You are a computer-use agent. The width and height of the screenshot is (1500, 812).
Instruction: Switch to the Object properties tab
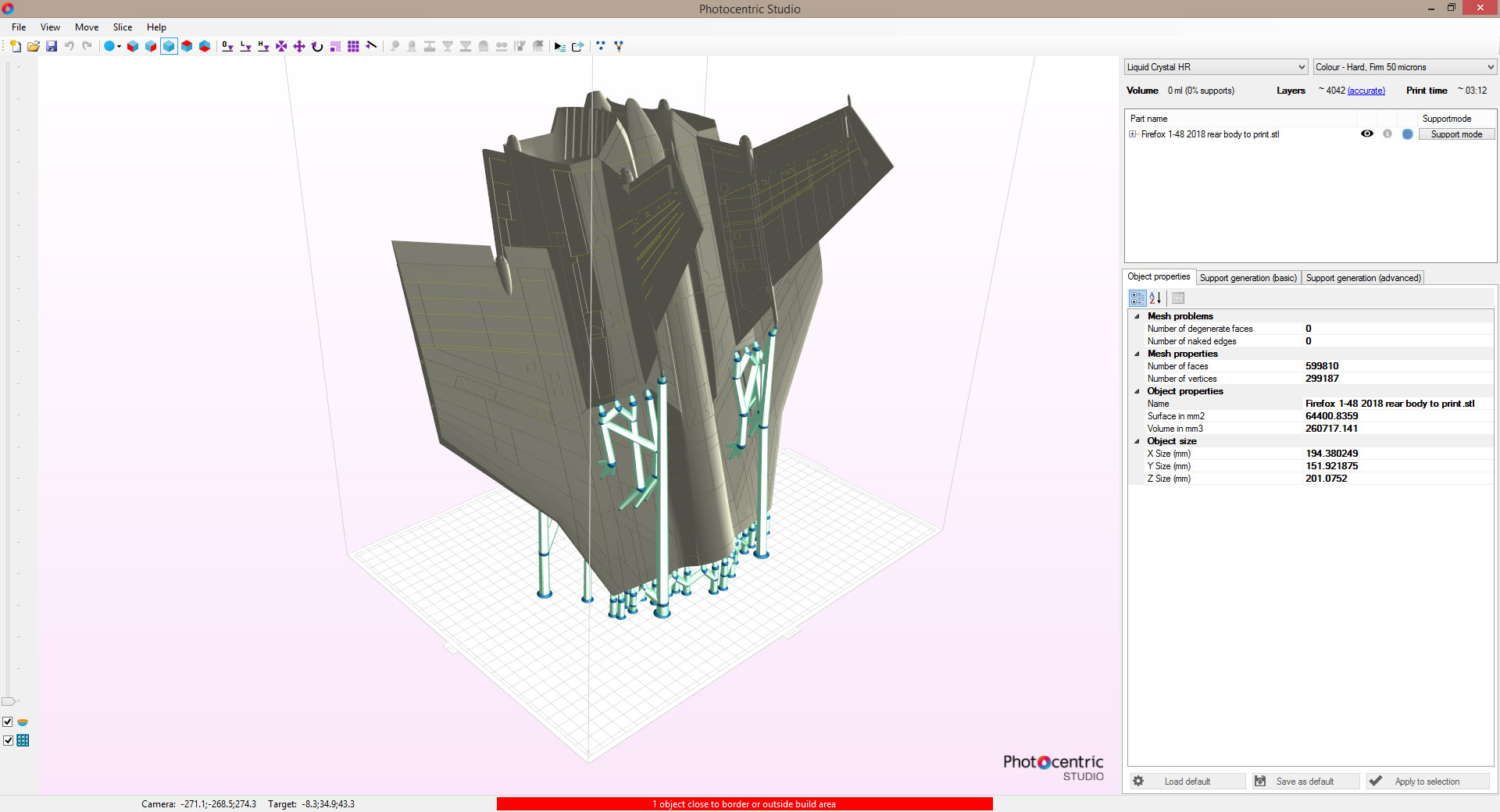point(1159,277)
